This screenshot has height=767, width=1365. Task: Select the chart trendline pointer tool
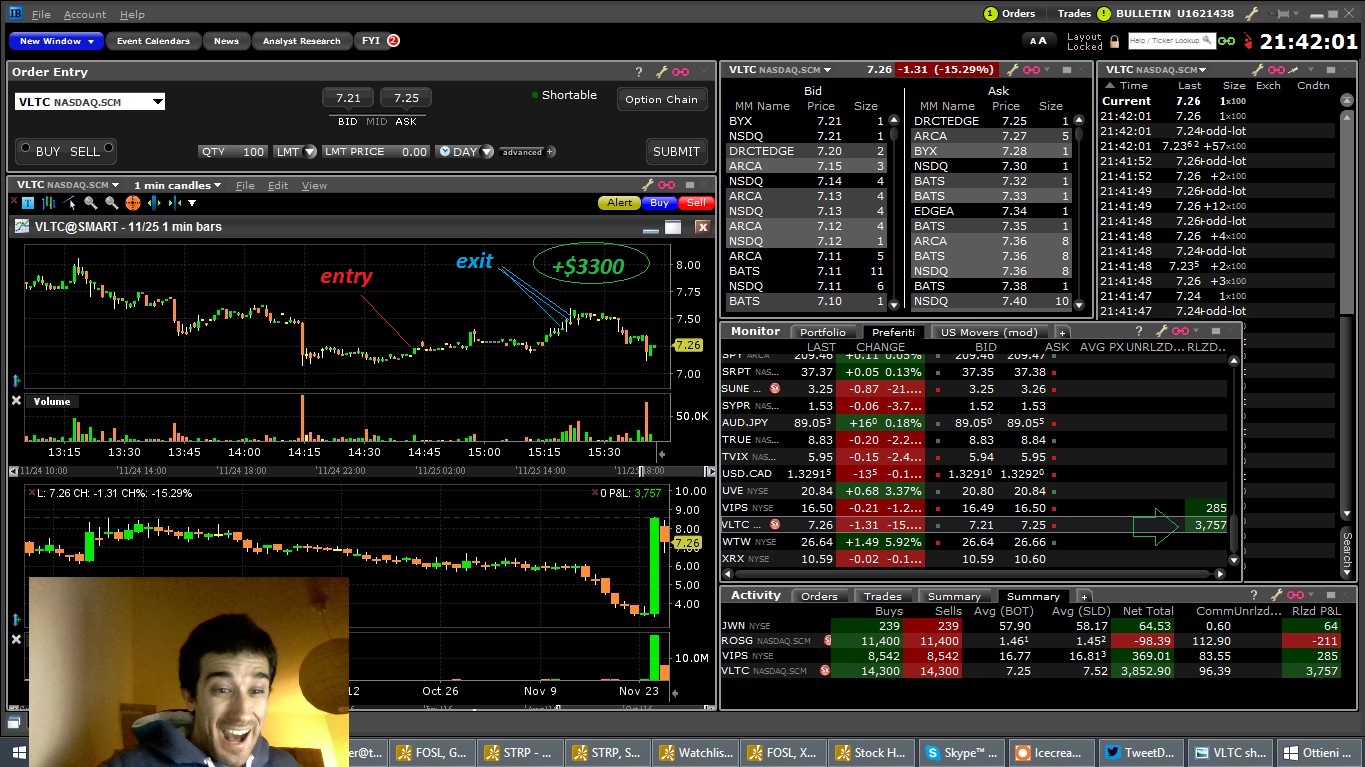(x=69, y=203)
